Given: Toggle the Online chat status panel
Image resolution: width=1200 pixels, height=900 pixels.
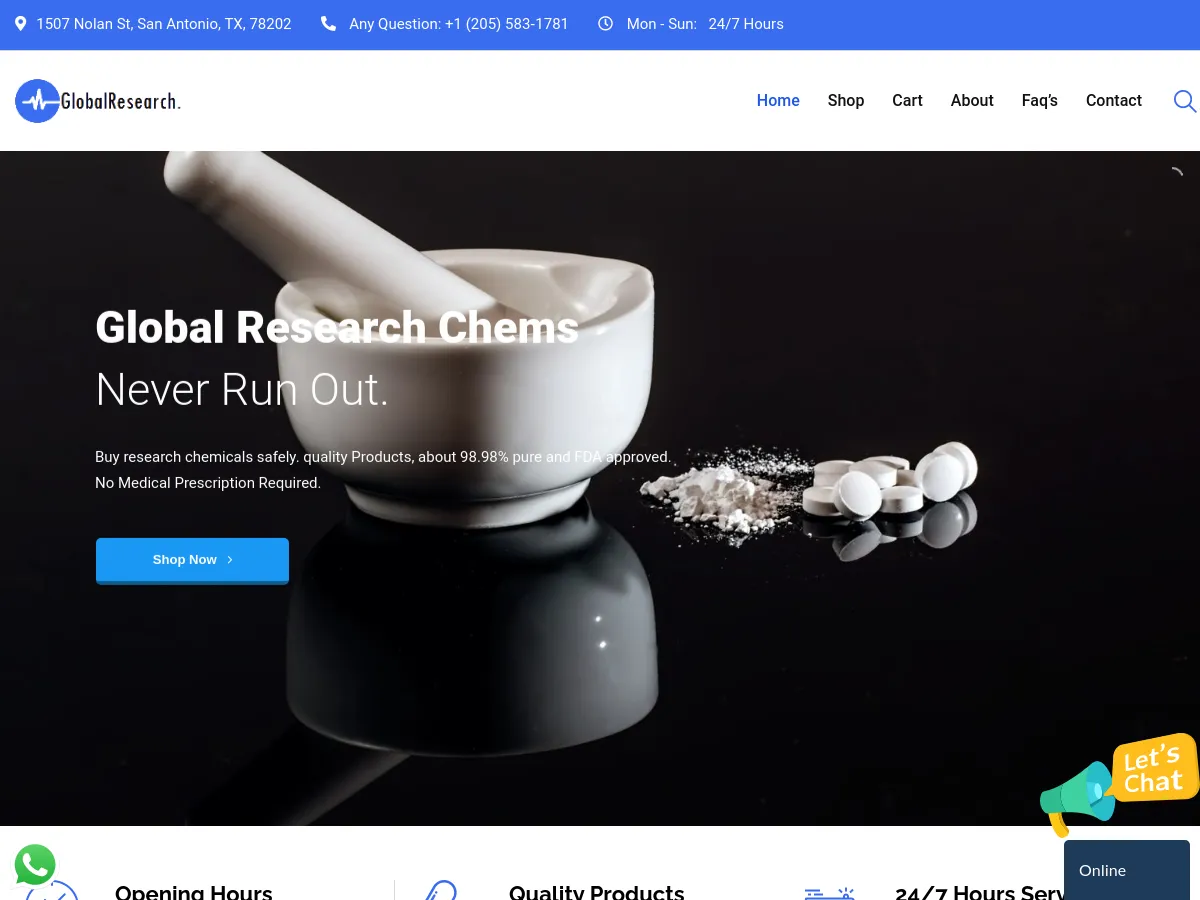Looking at the screenshot, I should pyautogui.click(x=1126, y=870).
